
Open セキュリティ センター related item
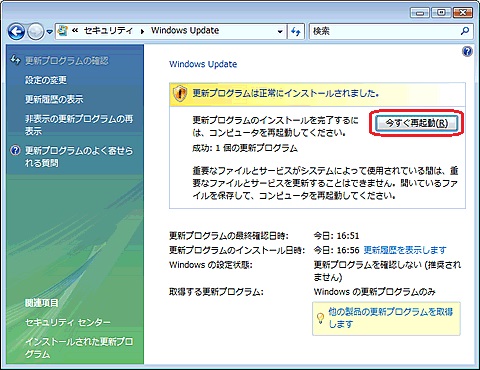68,322
